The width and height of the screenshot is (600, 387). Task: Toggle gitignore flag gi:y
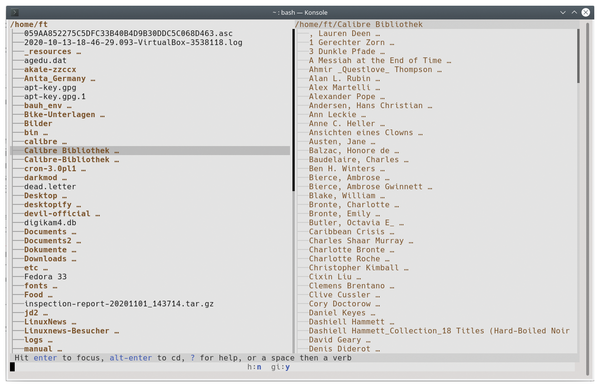280,367
